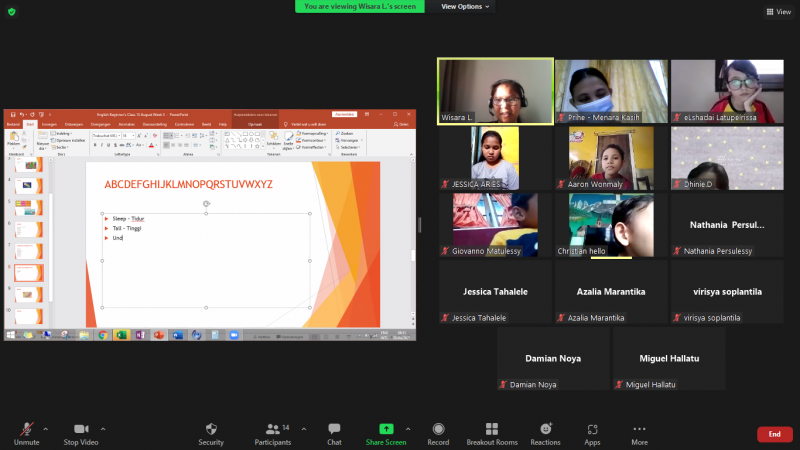Select the Damian Noya participant tile
The height and width of the screenshot is (450, 800).
(x=553, y=358)
